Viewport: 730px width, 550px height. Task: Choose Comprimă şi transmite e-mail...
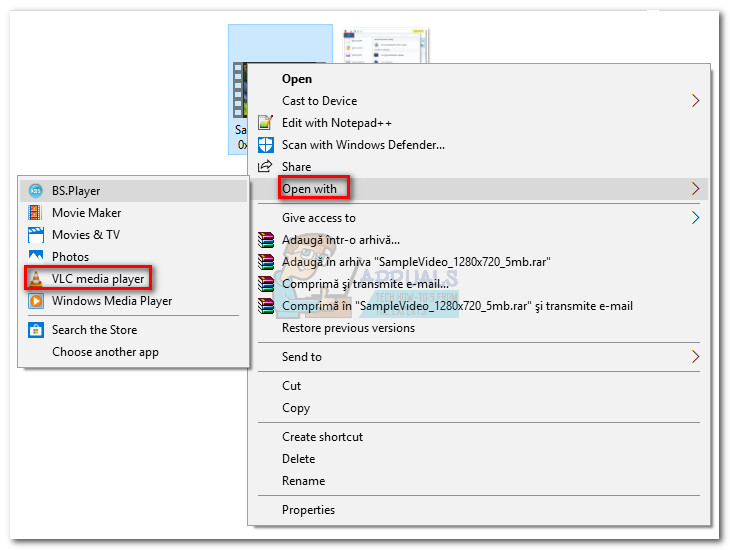click(479, 284)
